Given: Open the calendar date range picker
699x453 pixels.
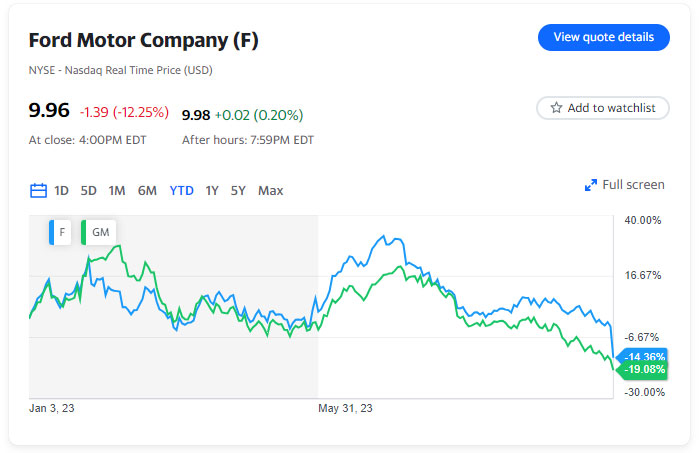Looking at the screenshot, I should 39,190.
